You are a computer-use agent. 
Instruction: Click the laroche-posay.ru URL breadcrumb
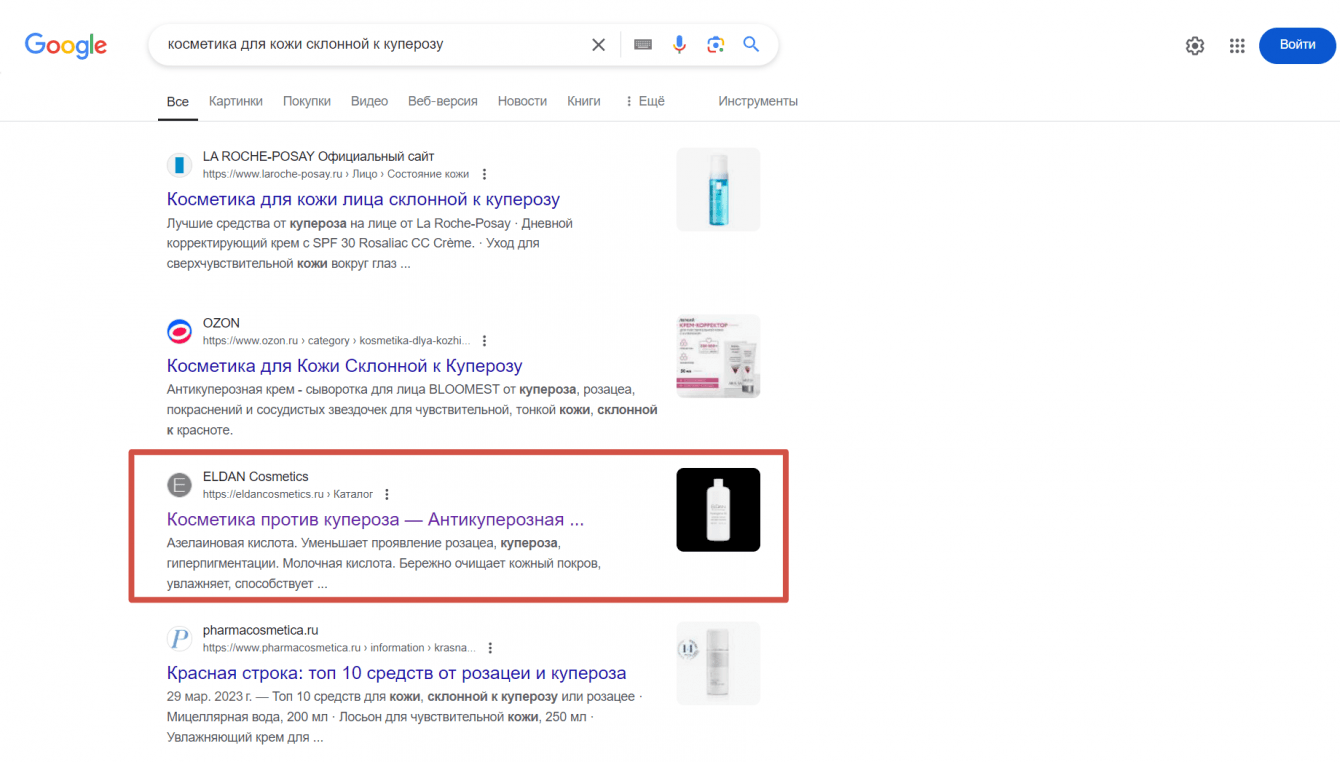click(x=336, y=175)
